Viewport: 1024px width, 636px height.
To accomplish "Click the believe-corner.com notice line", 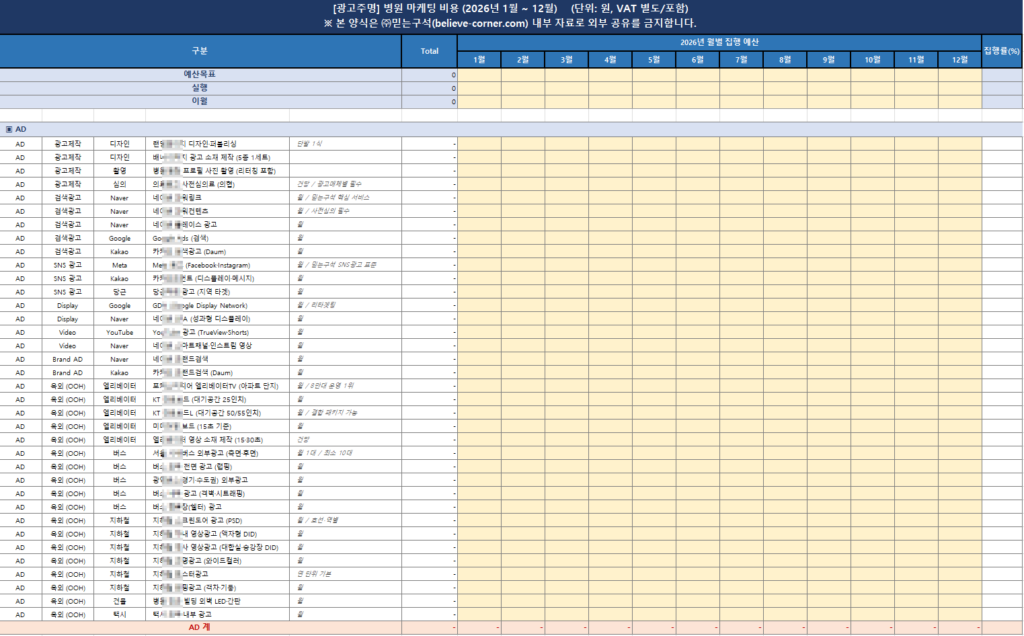I will [x=511, y=24].
